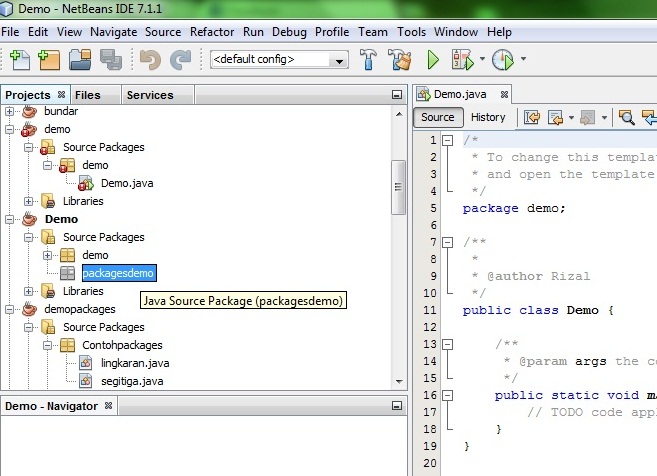
Task: Click the green Run Project arrow
Action: pos(433,60)
